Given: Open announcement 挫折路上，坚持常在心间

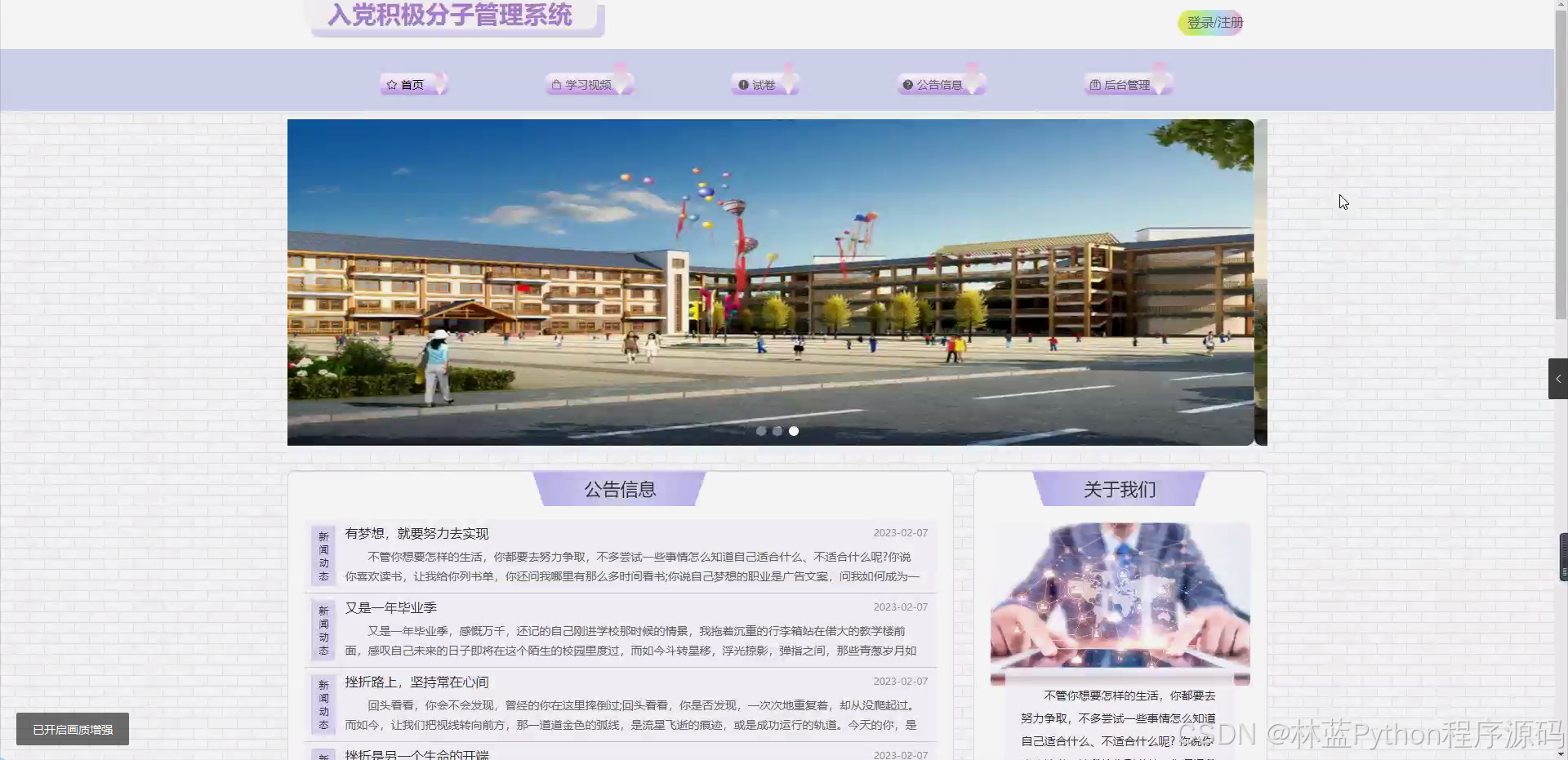Looking at the screenshot, I should click(x=416, y=682).
